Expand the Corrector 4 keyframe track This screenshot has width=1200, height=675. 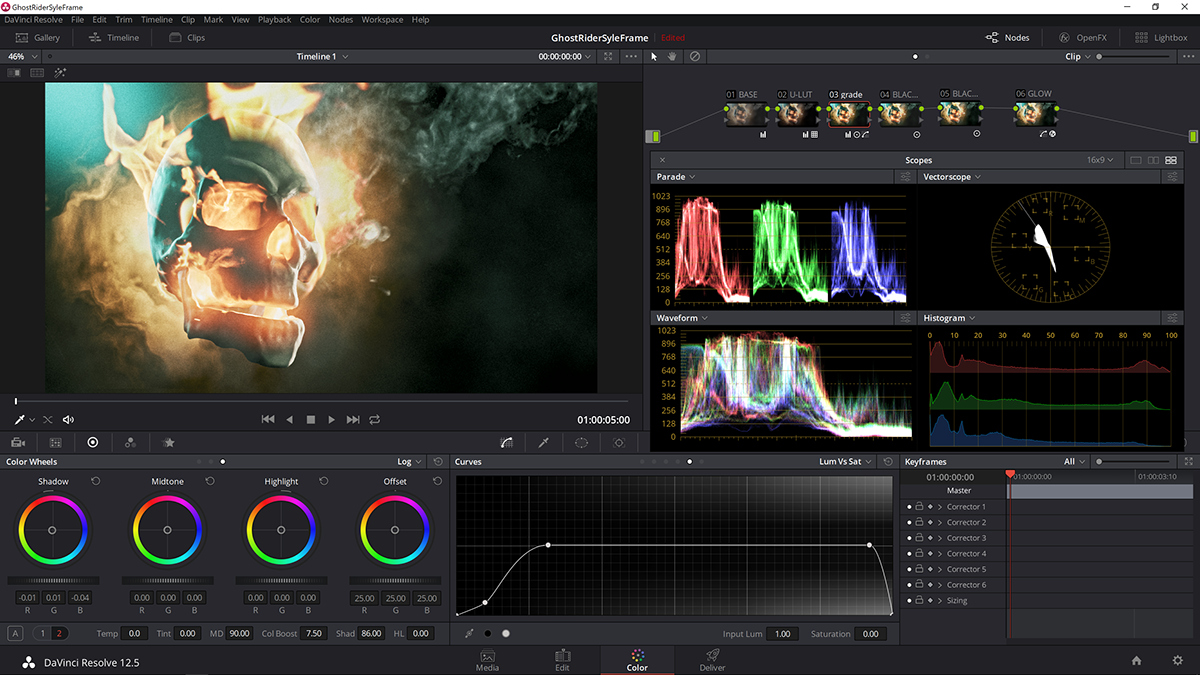pyautogui.click(x=940, y=554)
